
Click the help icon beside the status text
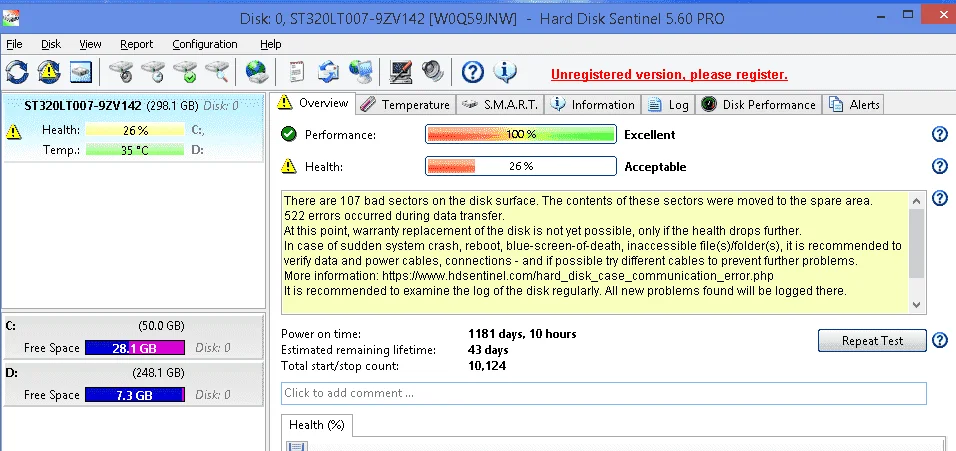coord(940,198)
